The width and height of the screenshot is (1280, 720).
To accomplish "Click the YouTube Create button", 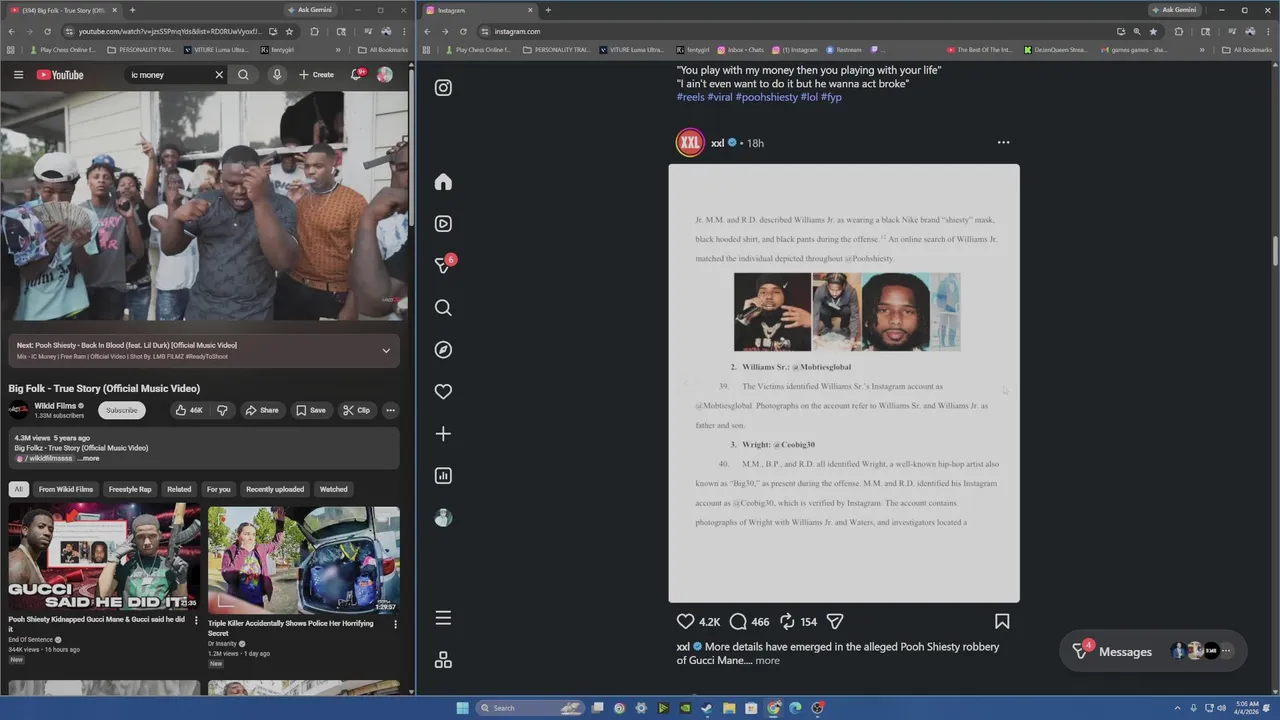I will tap(316, 75).
